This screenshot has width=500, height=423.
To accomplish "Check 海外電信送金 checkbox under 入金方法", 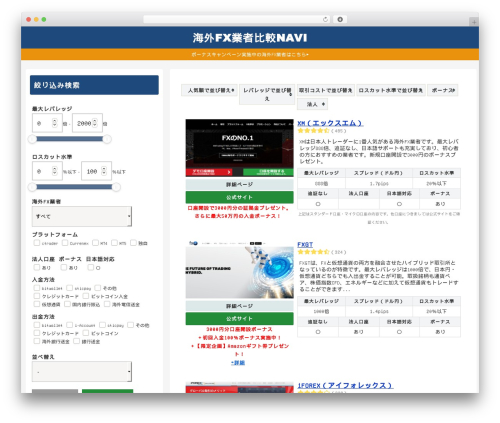I will pyautogui.click(x=107, y=304).
